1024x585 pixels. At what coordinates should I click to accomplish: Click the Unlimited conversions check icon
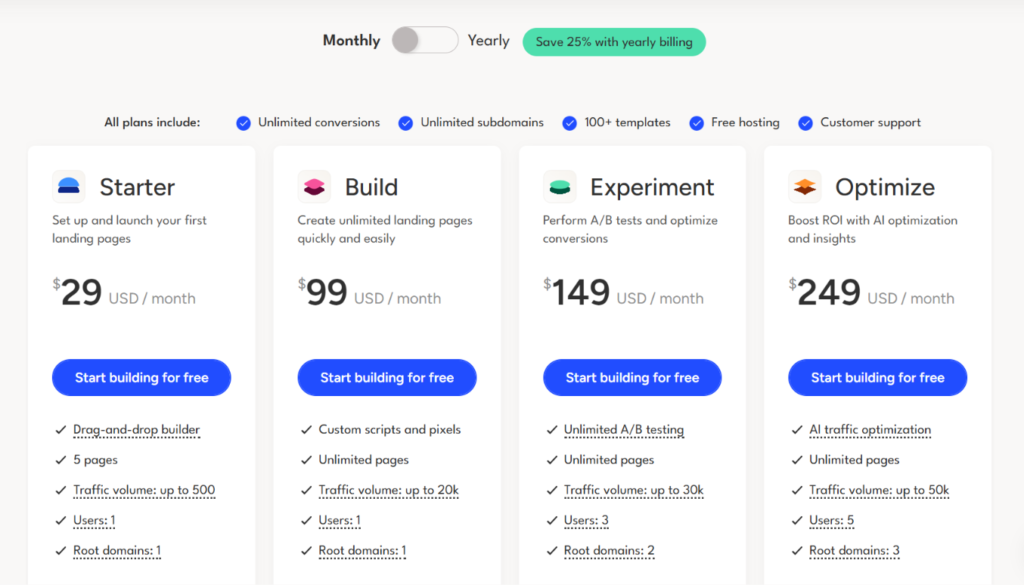tap(244, 123)
